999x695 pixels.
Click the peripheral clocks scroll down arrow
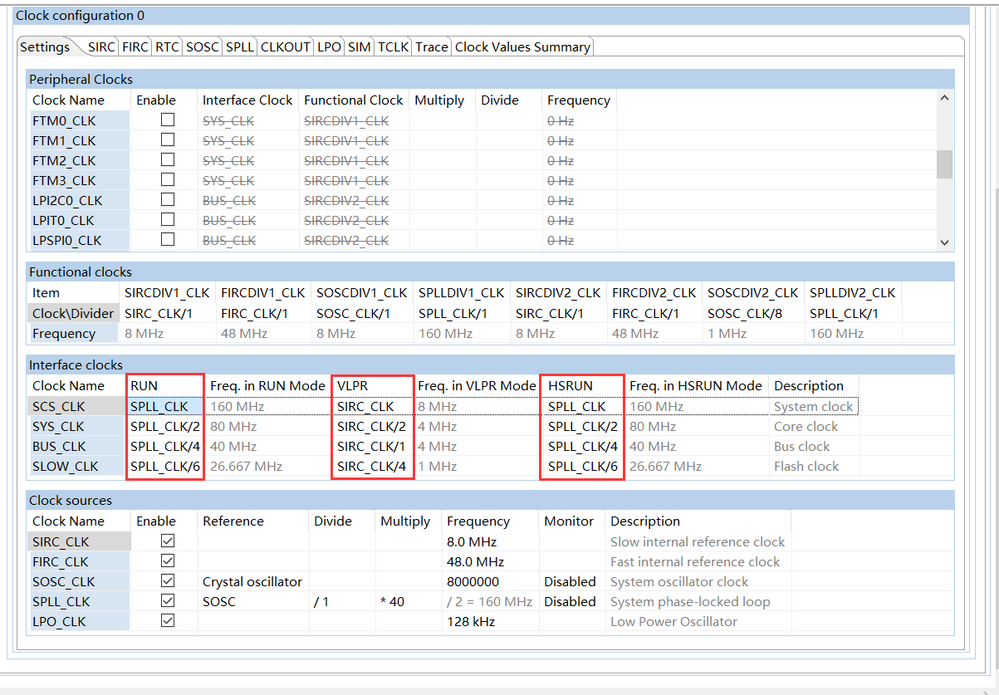(944, 242)
